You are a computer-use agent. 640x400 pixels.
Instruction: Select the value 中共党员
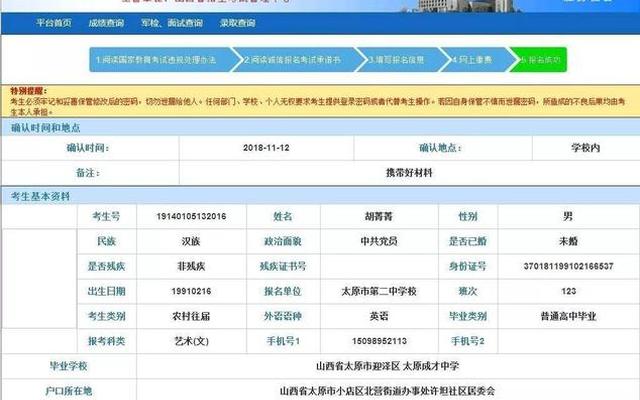379,241
